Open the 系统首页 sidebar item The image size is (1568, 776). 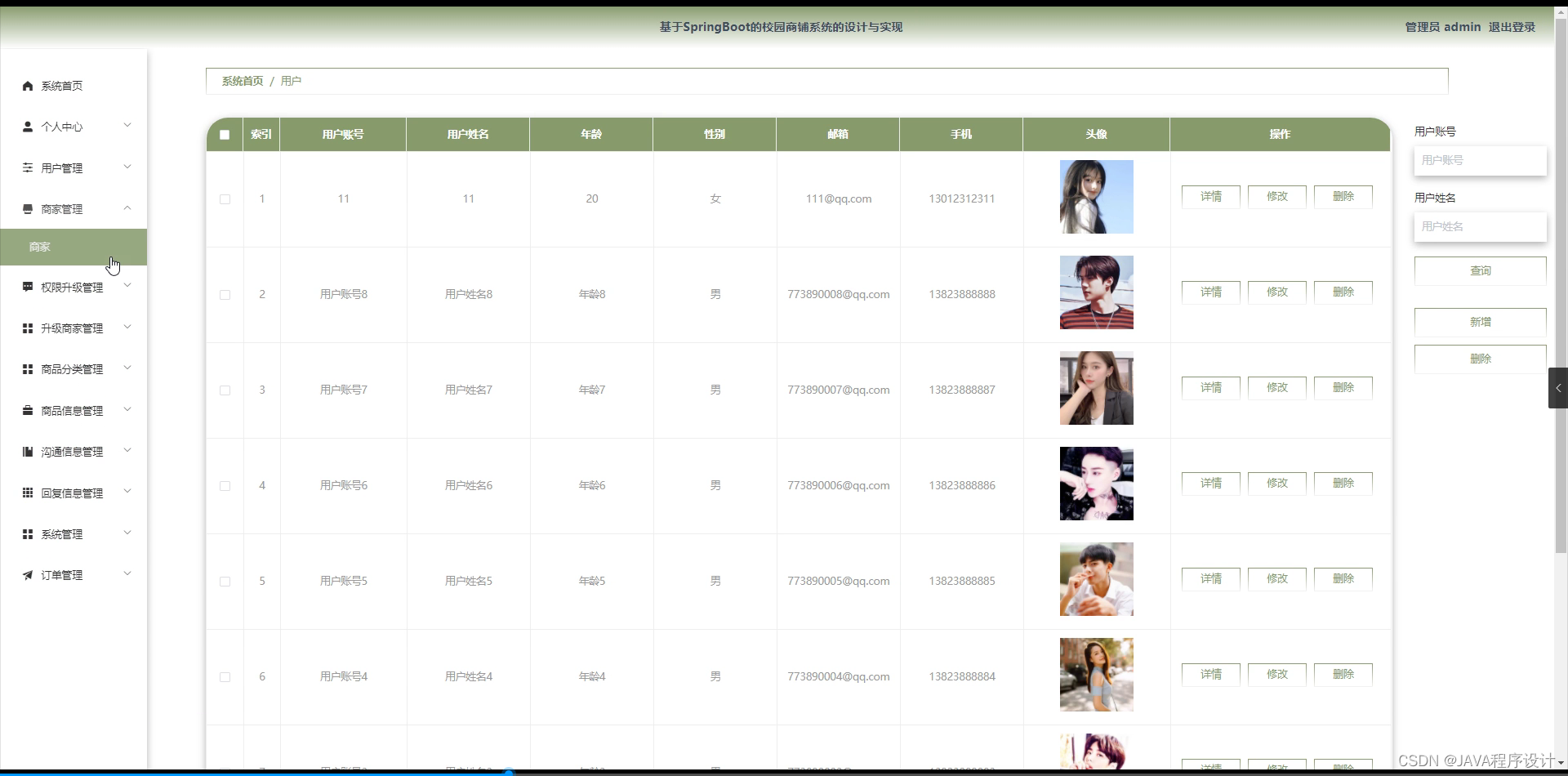point(73,86)
